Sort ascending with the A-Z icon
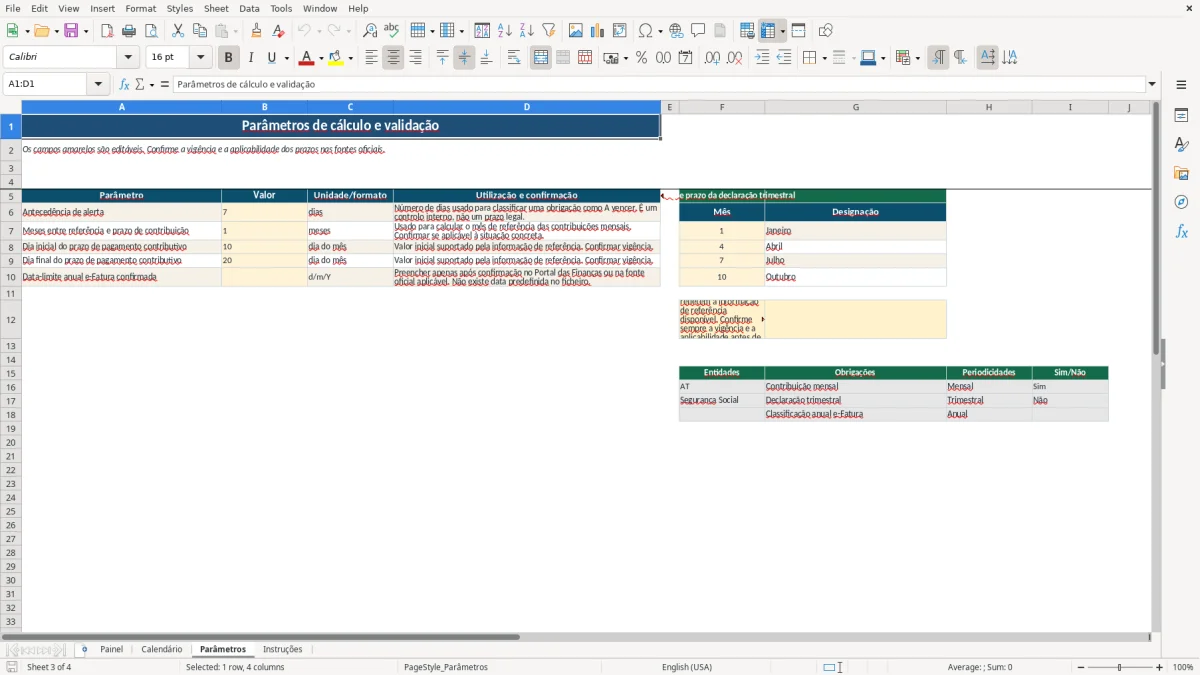This screenshot has height=675, width=1200. (505, 31)
